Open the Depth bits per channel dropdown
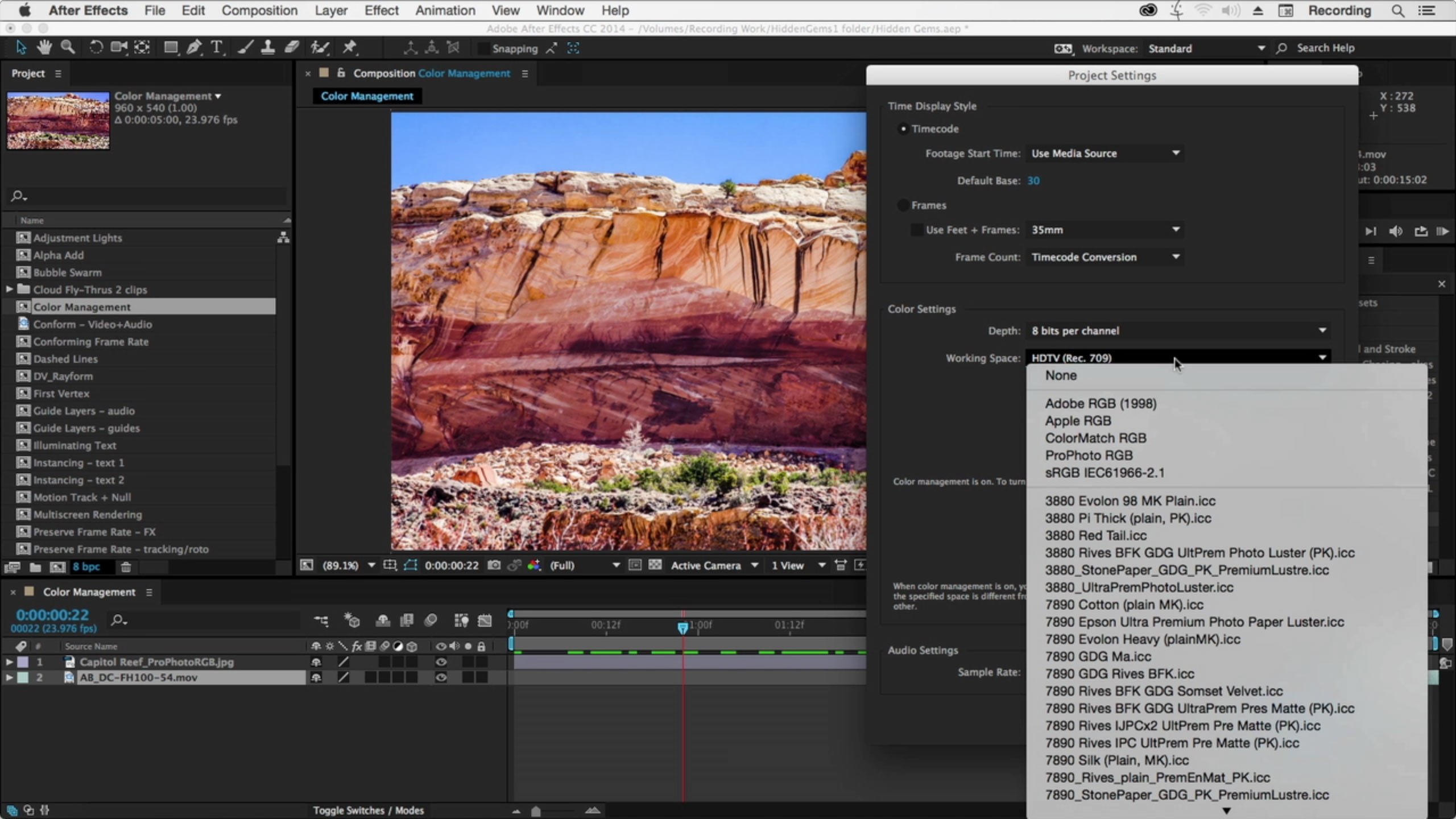 click(1178, 331)
